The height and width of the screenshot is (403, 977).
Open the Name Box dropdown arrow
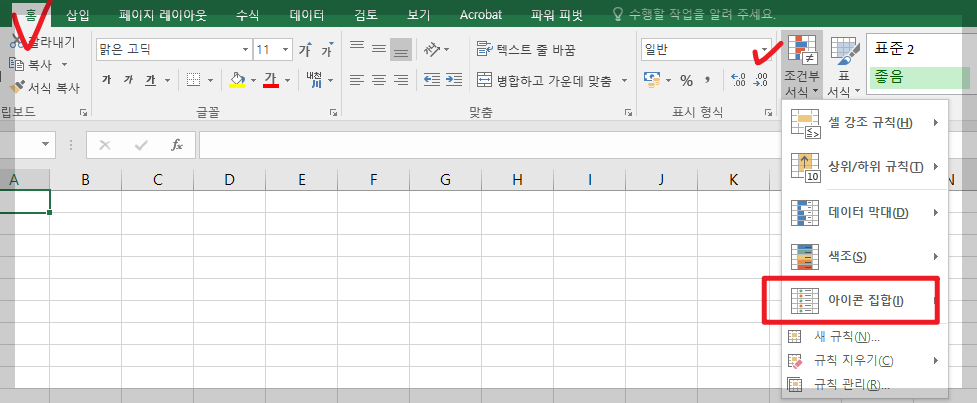[45, 145]
